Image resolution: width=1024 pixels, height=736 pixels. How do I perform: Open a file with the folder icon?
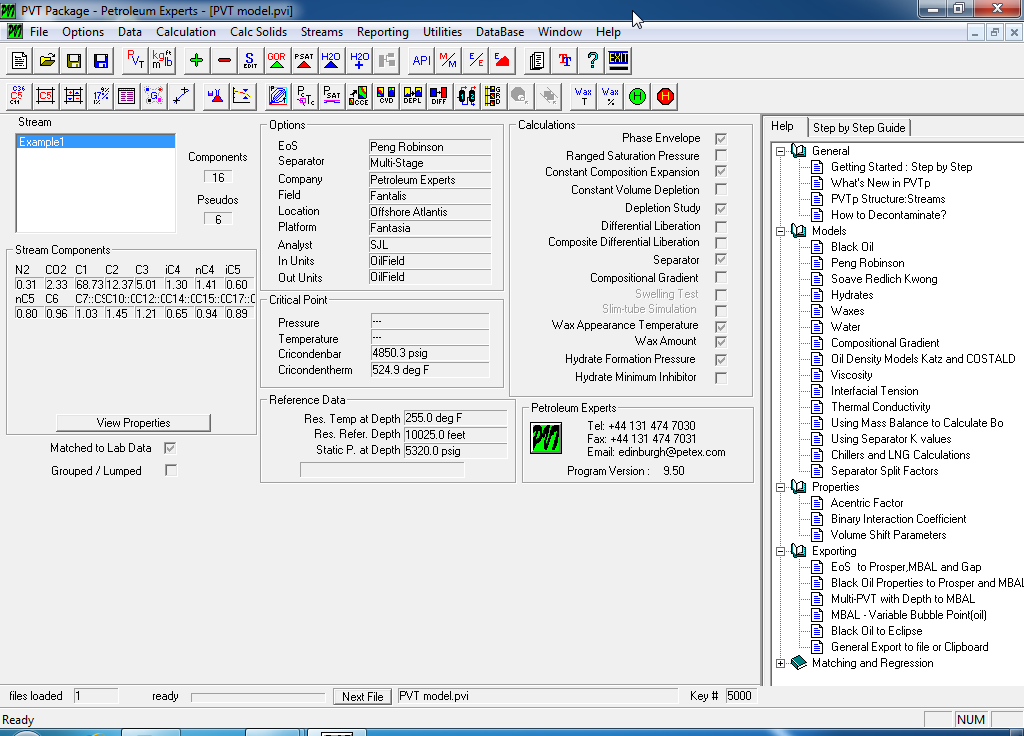click(x=47, y=61)
